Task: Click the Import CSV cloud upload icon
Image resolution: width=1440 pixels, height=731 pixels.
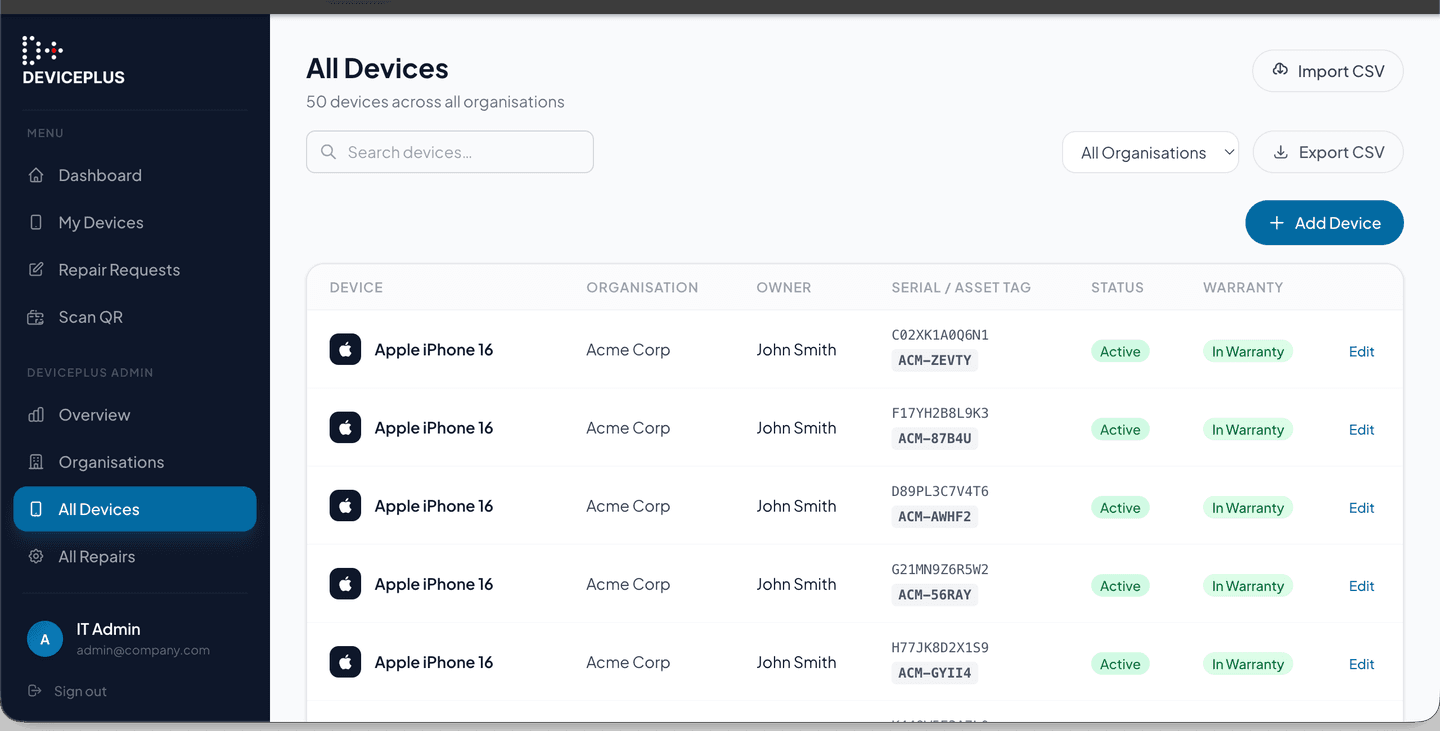Action: pos(1280,70)
